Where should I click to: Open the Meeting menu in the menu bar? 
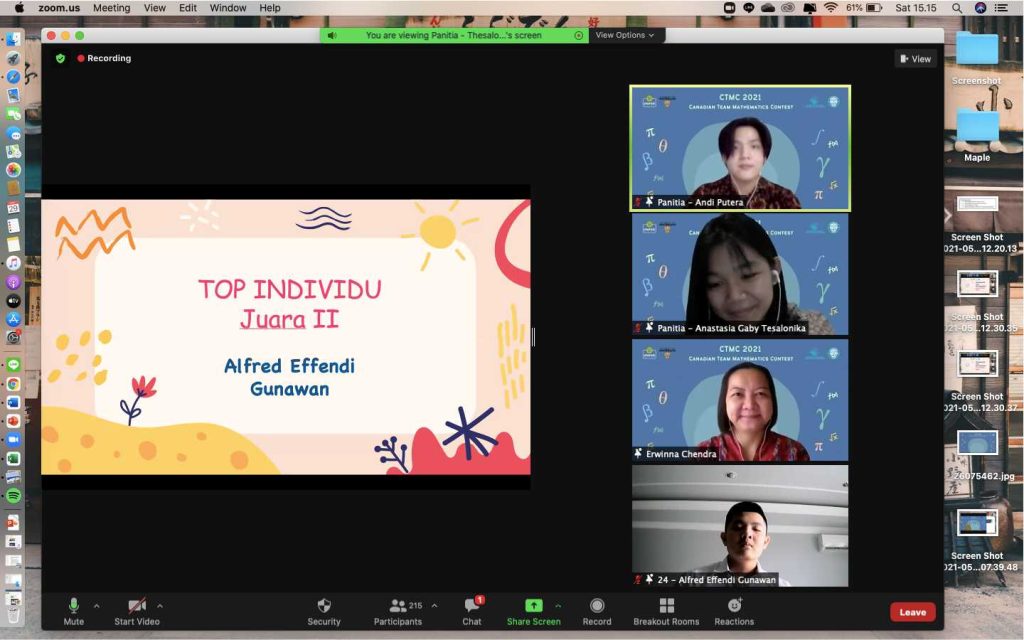[111, 8]
